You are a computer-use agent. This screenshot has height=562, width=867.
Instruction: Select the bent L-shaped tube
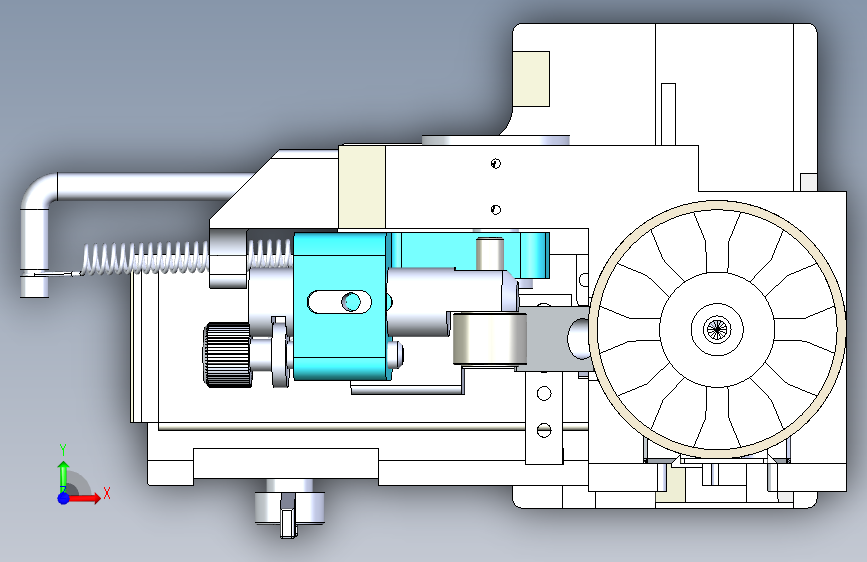[111, 221]
